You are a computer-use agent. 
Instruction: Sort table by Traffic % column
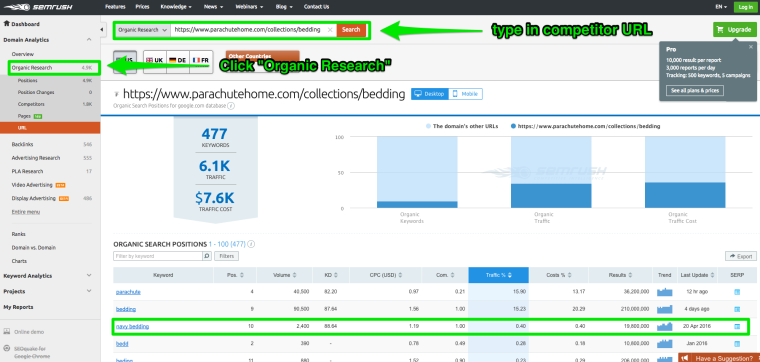click(499, 275)
